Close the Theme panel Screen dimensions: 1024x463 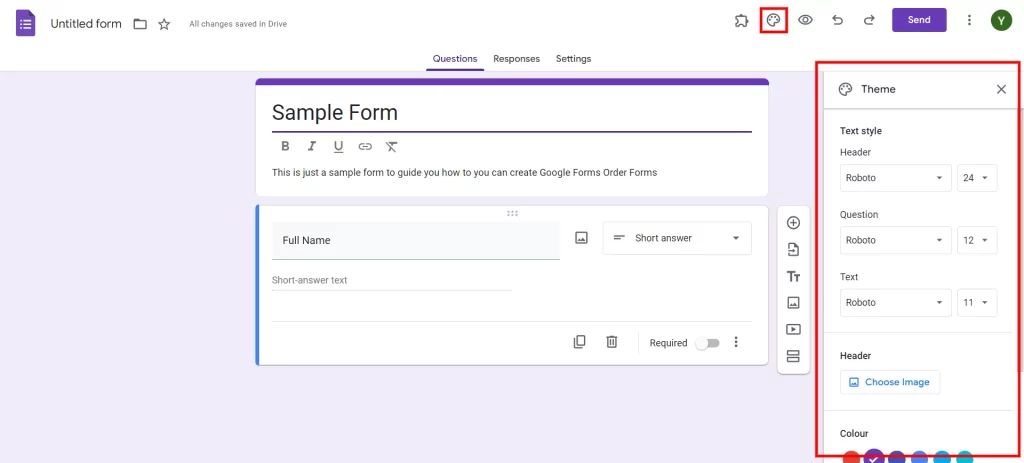click(1001, 89)
